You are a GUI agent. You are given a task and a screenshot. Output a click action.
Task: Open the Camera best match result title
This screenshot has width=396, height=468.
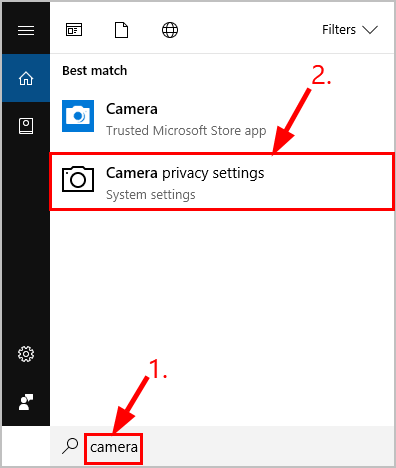[132, 109]
